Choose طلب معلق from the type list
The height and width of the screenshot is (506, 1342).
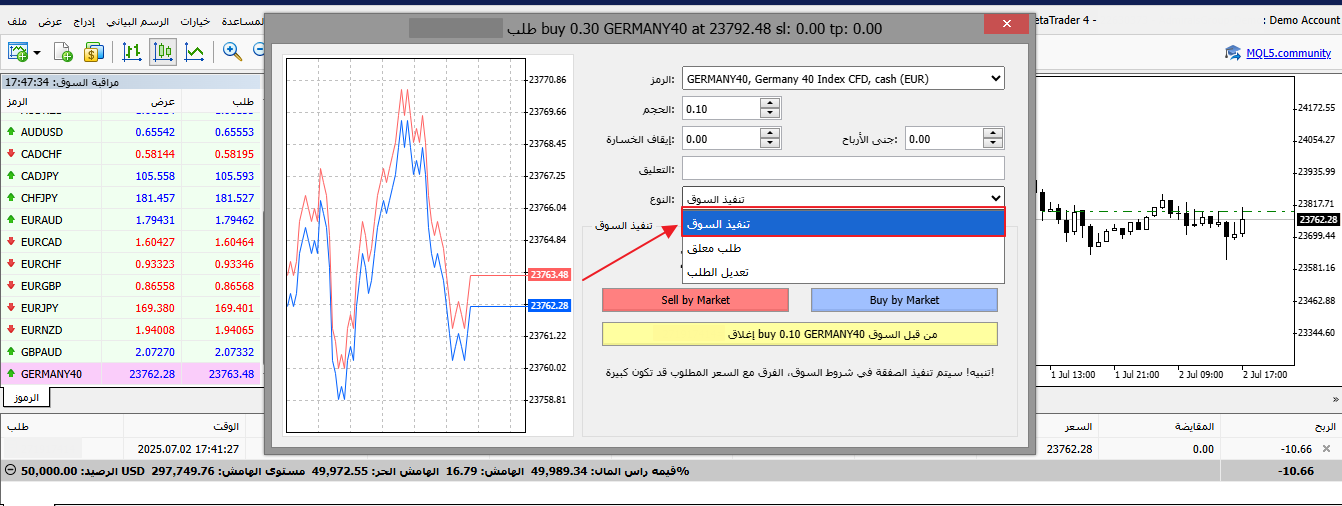pos(843,248)
